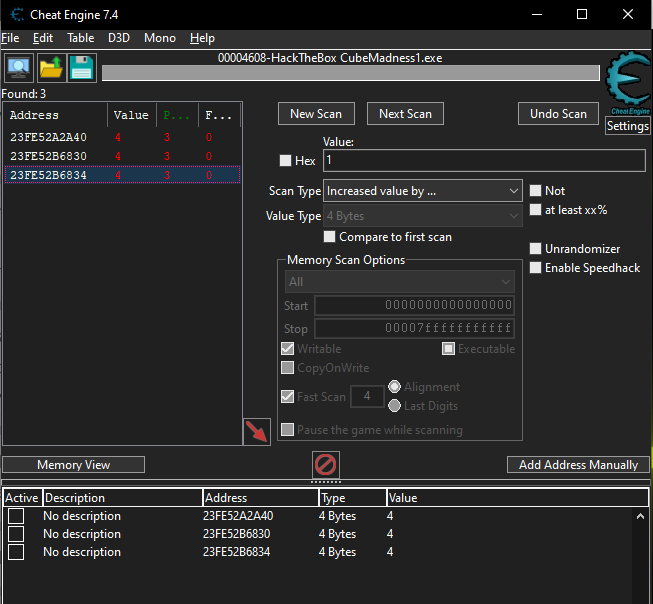Open the memory region All dropdown
Viewport: 653px width, 604px height.
click(400, 282)
